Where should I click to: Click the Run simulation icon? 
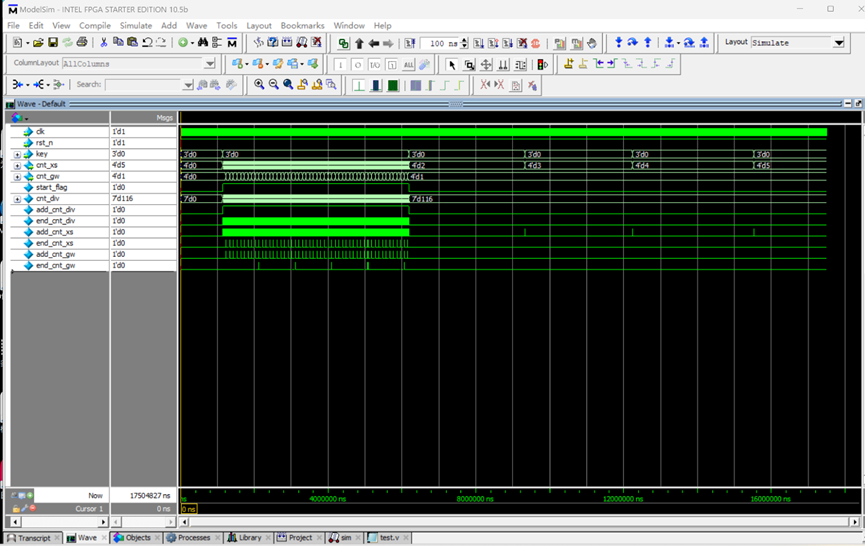point(479,43)
